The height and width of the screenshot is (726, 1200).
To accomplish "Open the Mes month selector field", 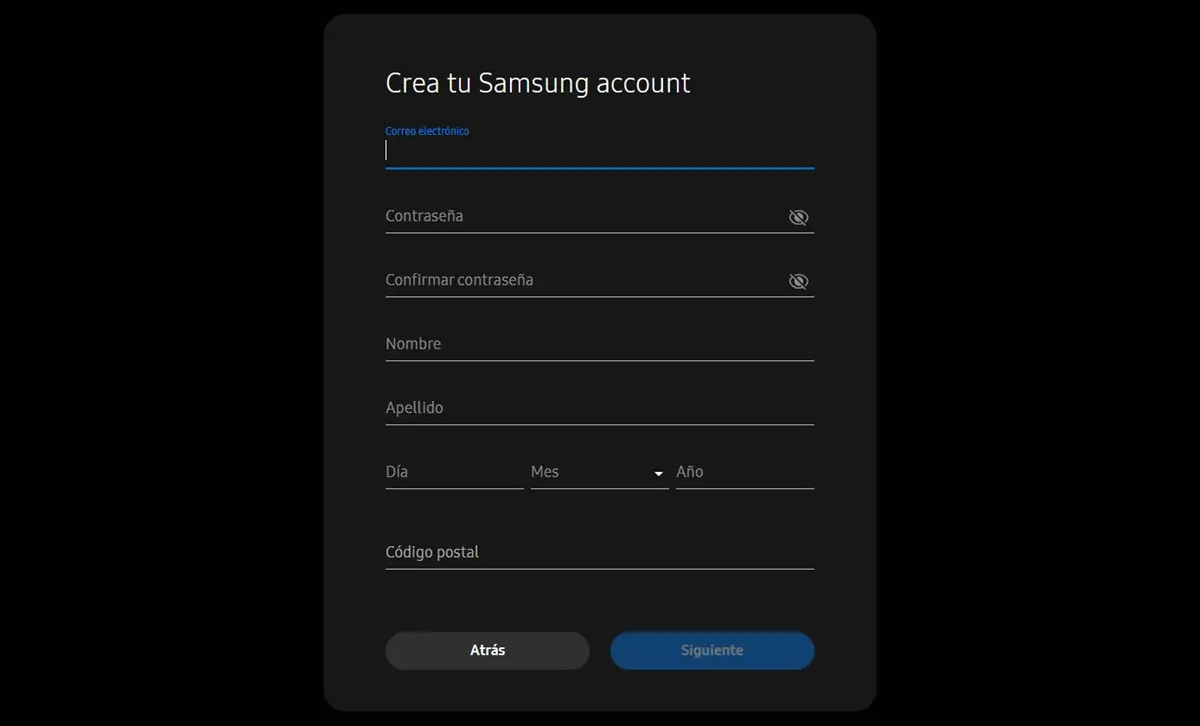I will [590, 472].
